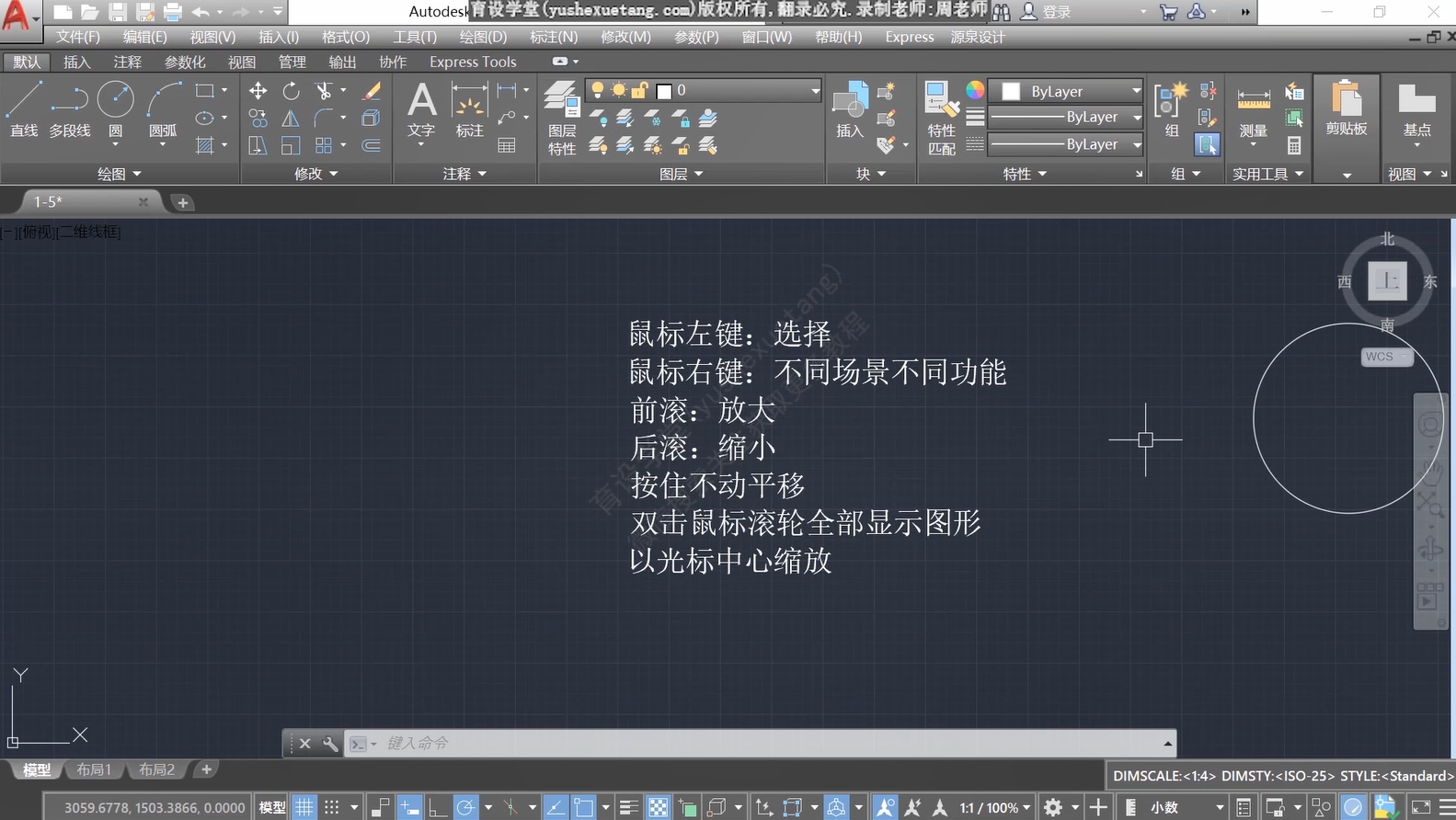This screenshot has height=820, width=1456.
Task: Select the Hatch pattern tool
Action: pos(205,145)
